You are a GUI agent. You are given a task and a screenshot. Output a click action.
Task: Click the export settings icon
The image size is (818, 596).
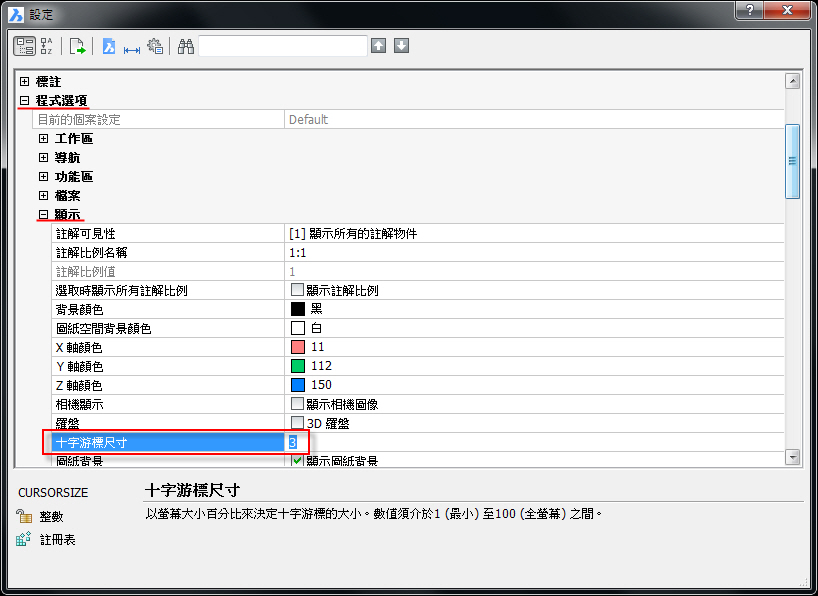point(77,46)
